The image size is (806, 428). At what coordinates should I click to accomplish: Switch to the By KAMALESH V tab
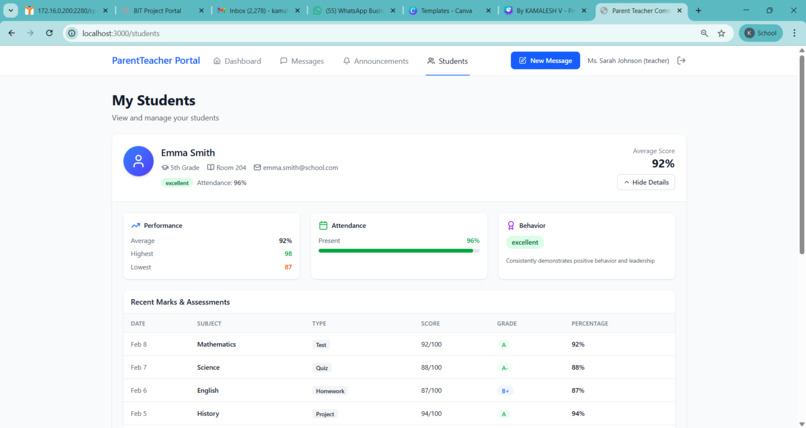[x=545, y=10]
